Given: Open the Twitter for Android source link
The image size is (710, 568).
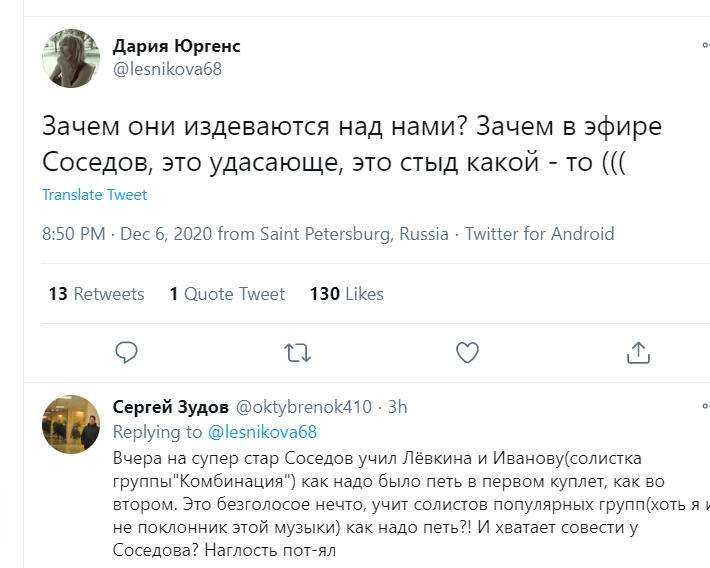Looking at the screenshot, I should (539, 234).
